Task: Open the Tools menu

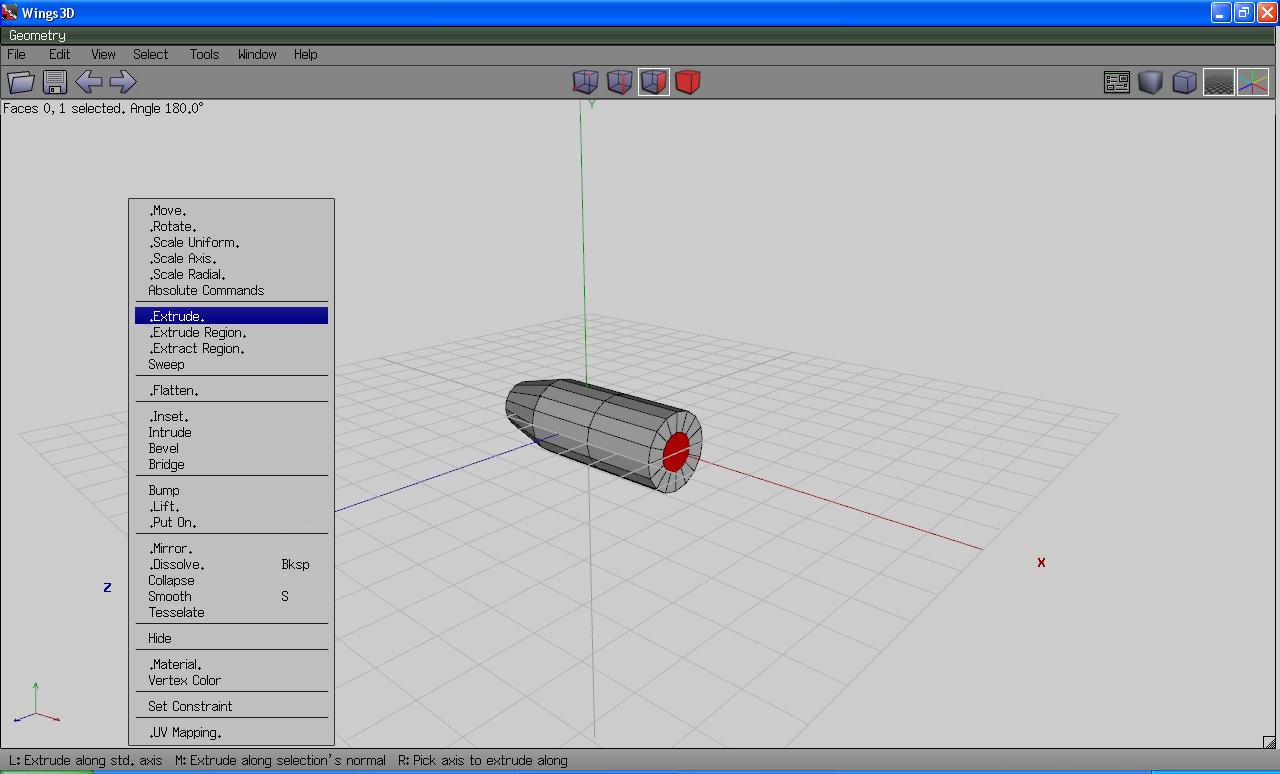Action: 204,54
